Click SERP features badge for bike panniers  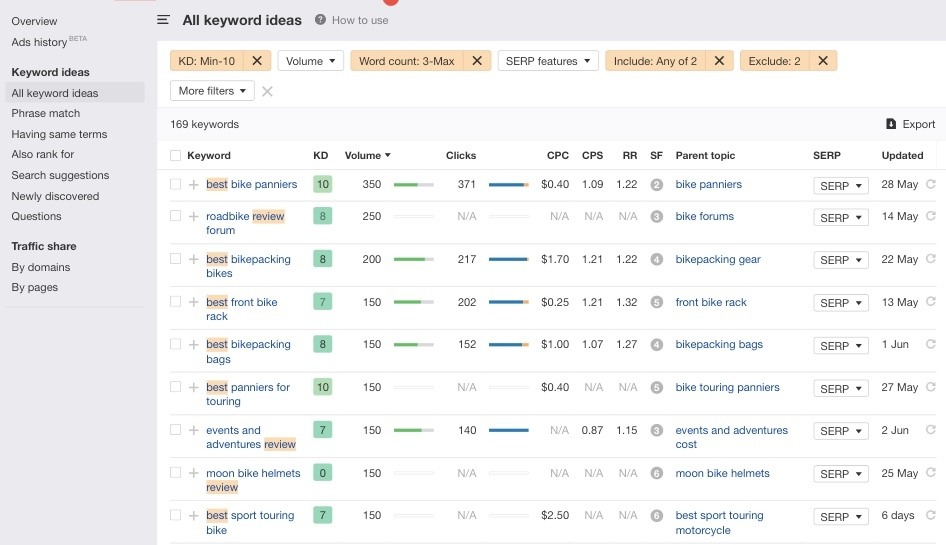[x=657, y=185]
